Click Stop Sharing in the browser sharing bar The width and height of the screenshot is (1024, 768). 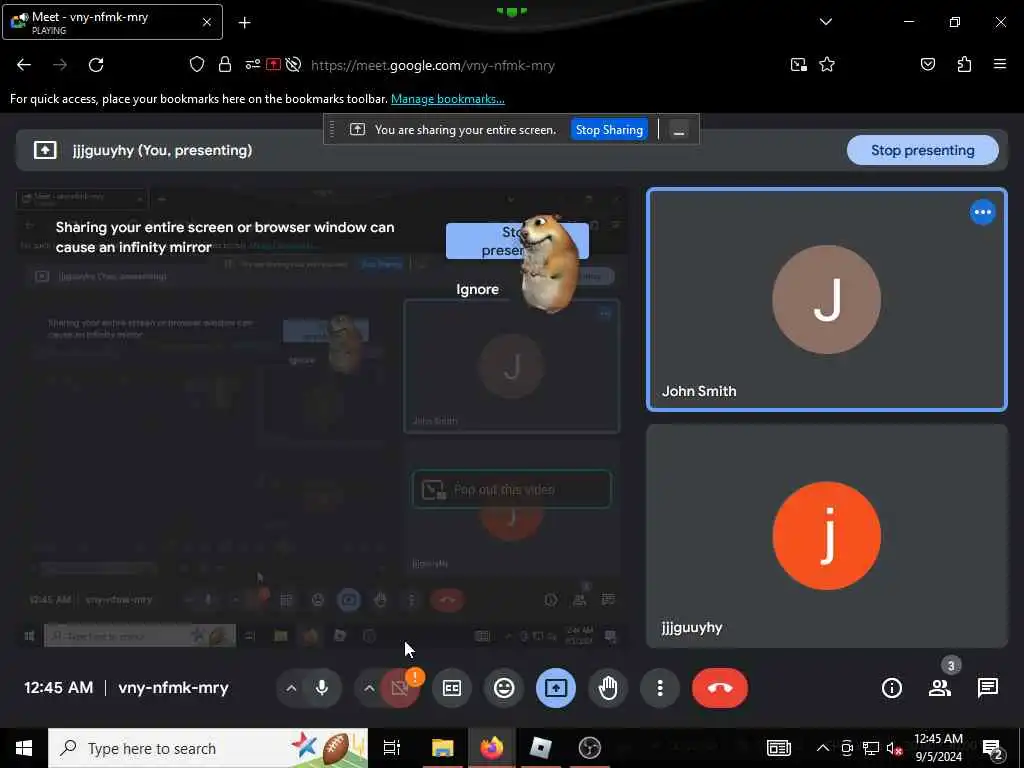pos(609,129)
